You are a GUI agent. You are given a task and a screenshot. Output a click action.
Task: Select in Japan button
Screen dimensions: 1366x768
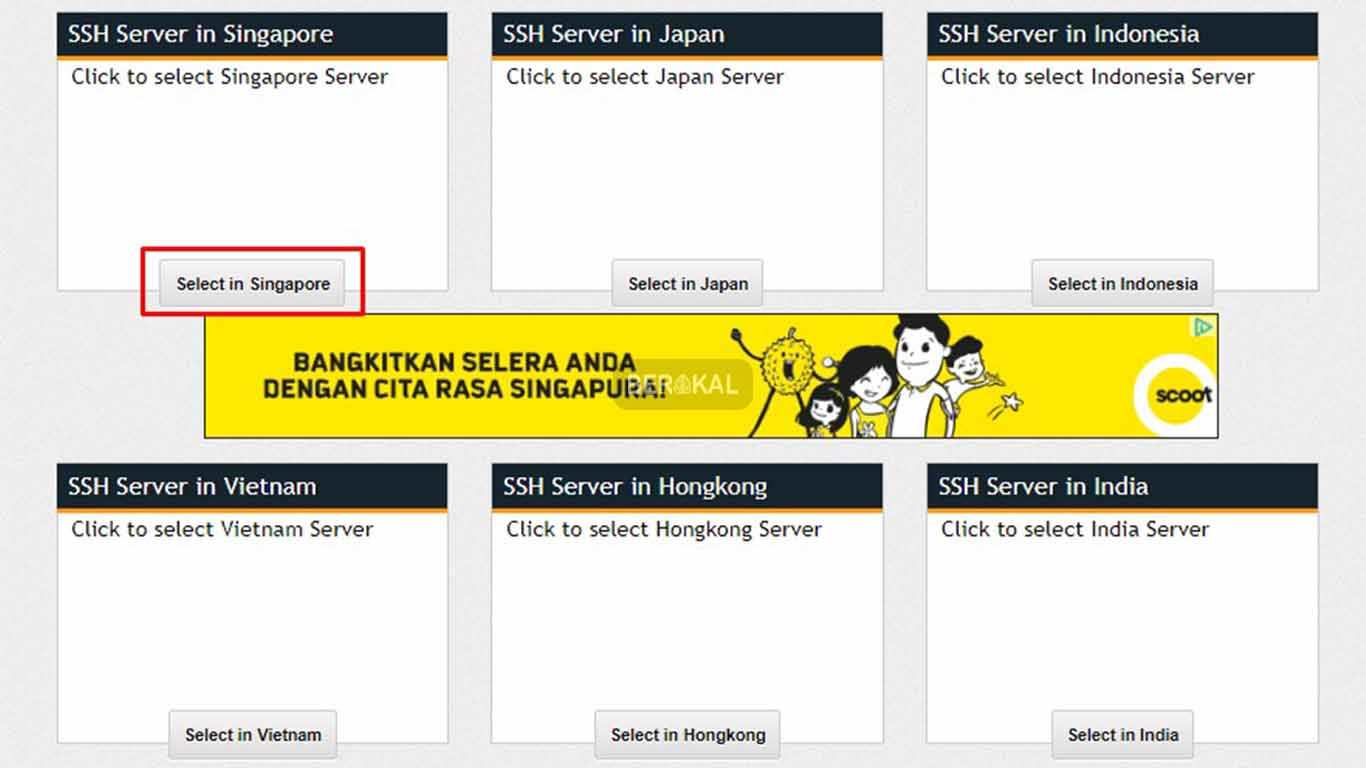[x=687, y=283]
